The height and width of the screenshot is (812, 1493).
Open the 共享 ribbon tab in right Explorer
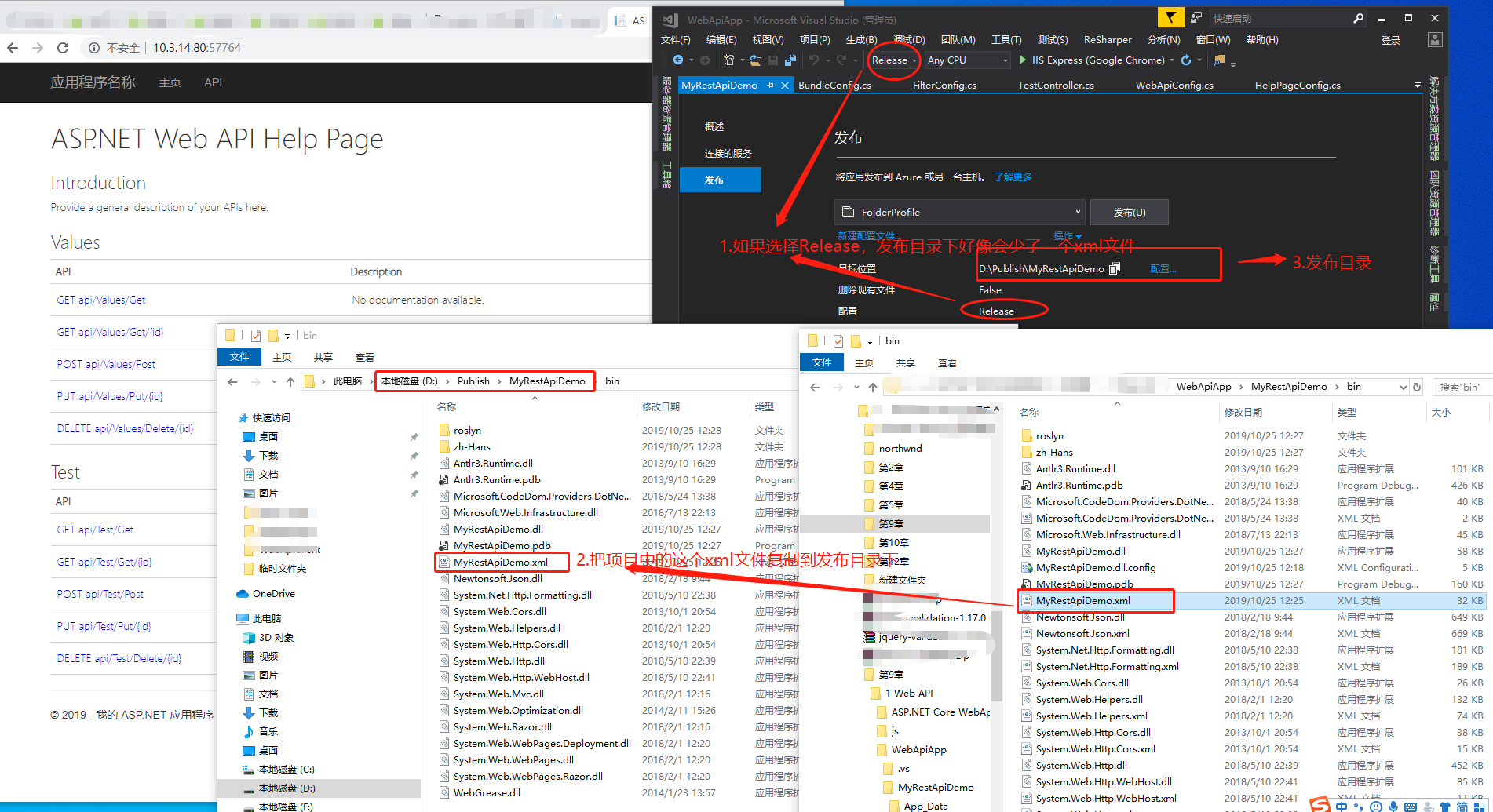pos(906,362)
